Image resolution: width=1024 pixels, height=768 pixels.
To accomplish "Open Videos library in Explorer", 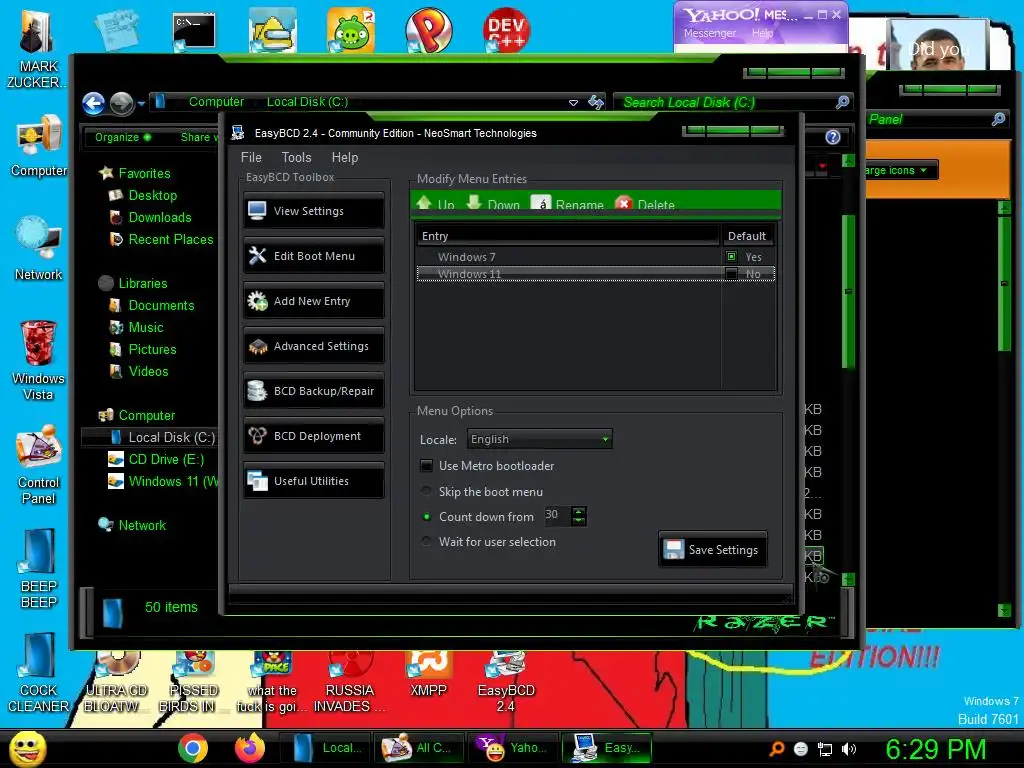I will click(148, 372).
